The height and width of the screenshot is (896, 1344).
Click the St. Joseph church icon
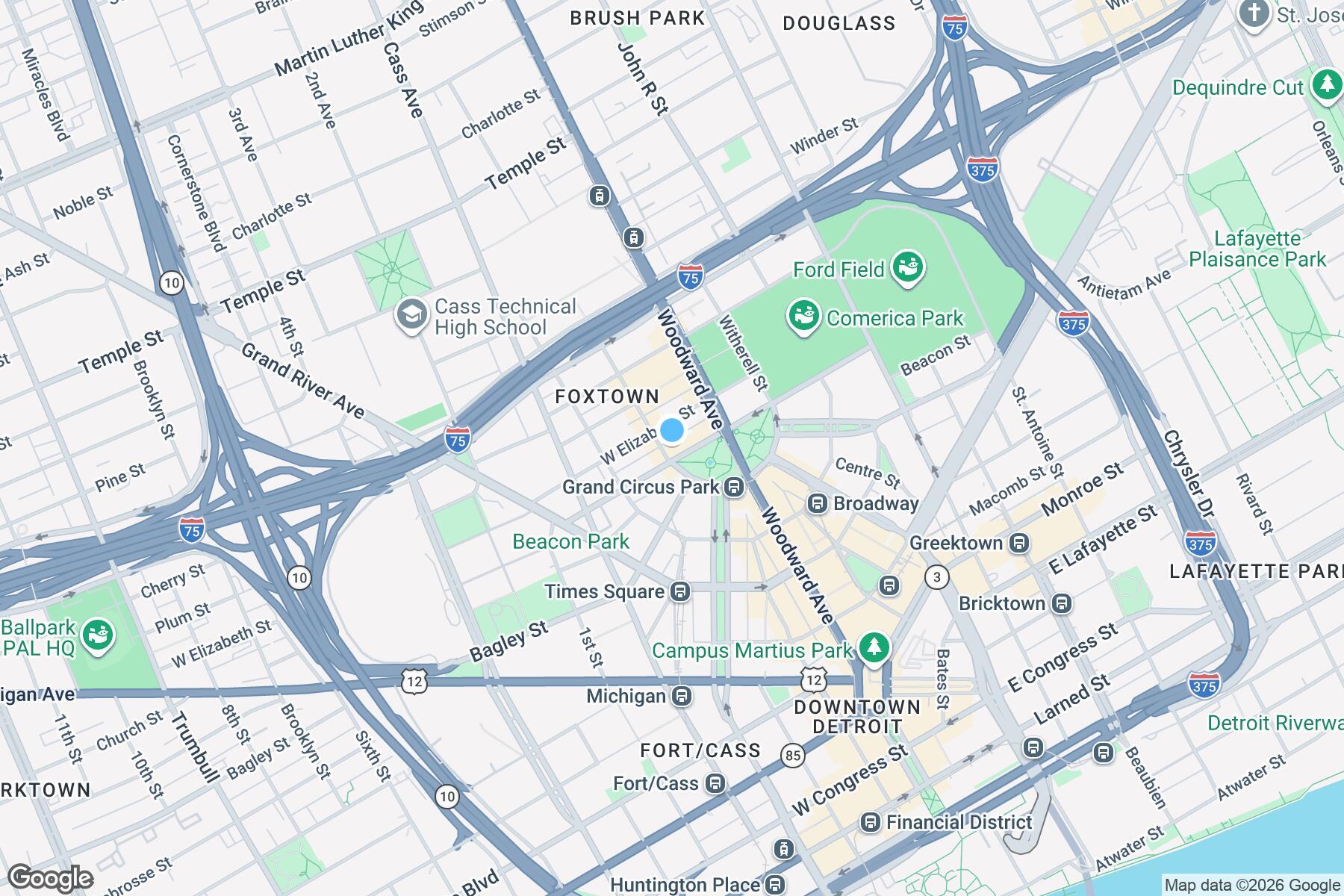click(1254, 13)
